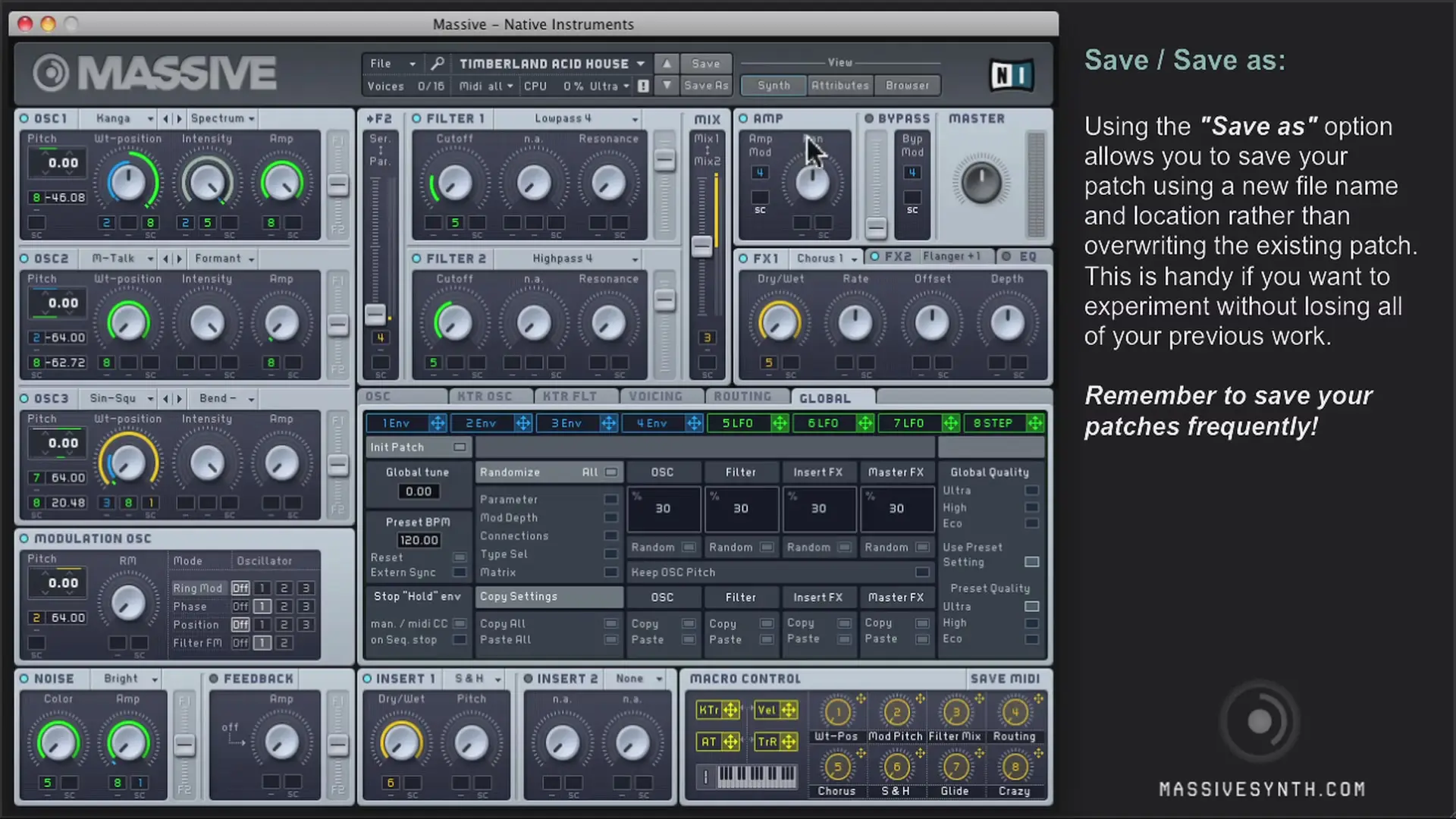Click the next preset down arrow
Image resolution: width=1456 pixels, height=819 pixels.
tap(667, 86)
